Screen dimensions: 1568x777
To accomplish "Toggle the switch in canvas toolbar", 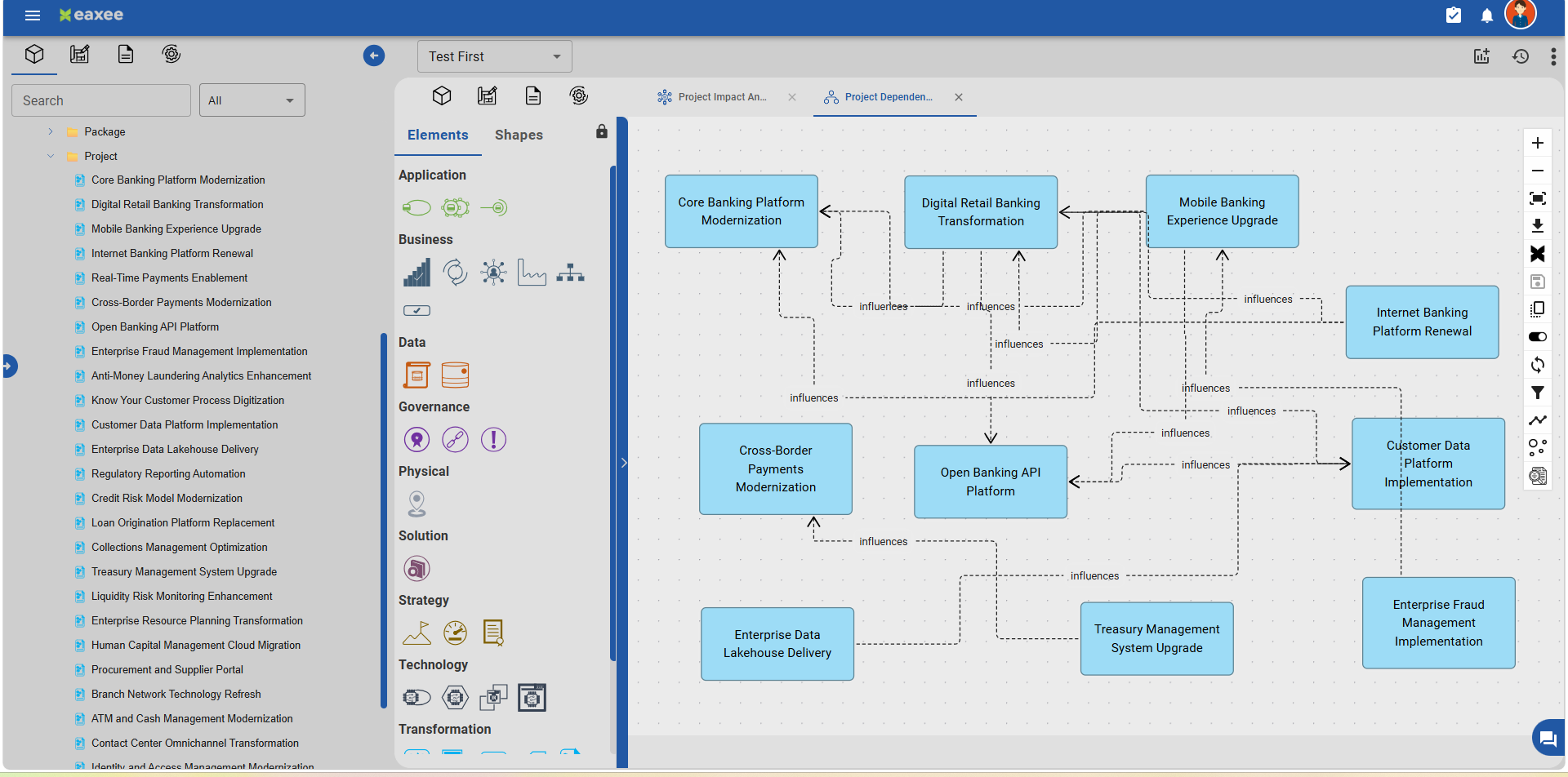I will pyautogui.click(x=1538, y=337).
